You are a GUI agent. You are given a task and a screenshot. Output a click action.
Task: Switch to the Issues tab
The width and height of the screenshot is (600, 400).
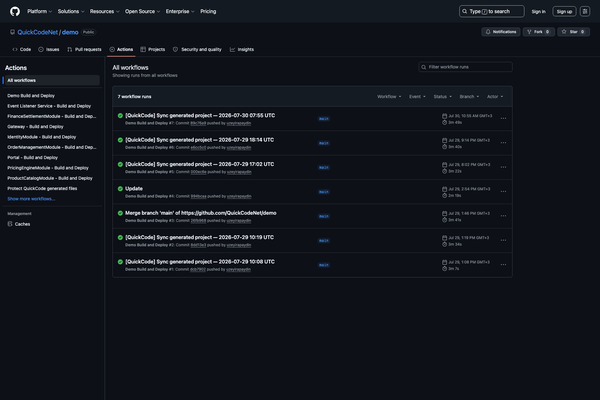tap(49, 49)
